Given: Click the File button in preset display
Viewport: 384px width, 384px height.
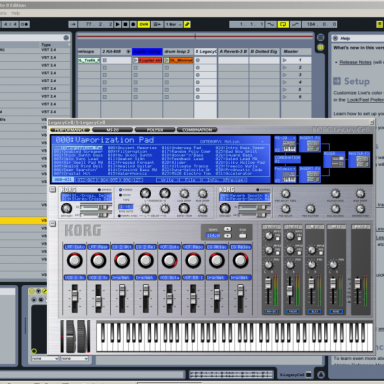Looking at the screenshot, I should click(x=190, y=180).
